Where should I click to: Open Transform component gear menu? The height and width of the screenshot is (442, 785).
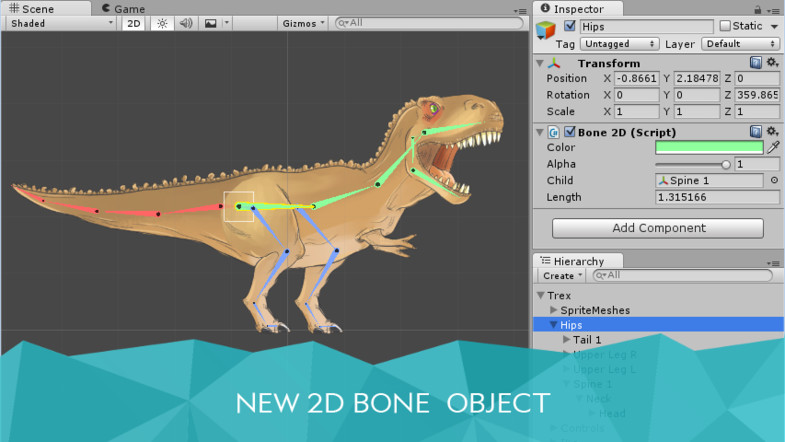coord(772,63)
